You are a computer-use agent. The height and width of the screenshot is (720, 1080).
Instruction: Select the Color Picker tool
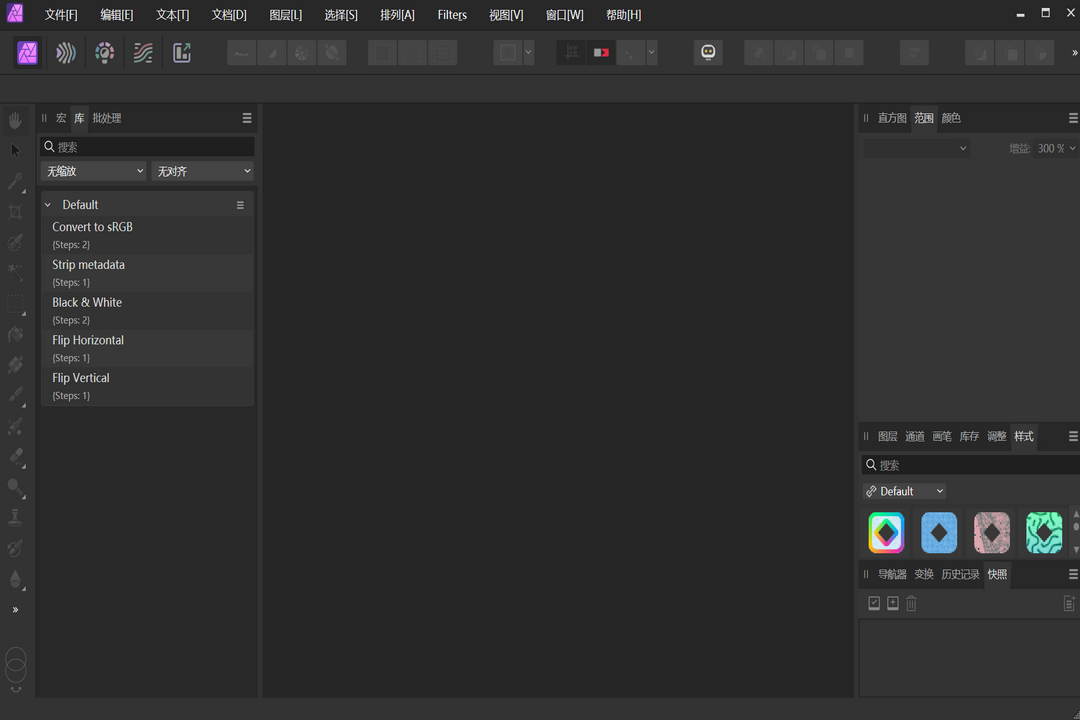point(15,181)
